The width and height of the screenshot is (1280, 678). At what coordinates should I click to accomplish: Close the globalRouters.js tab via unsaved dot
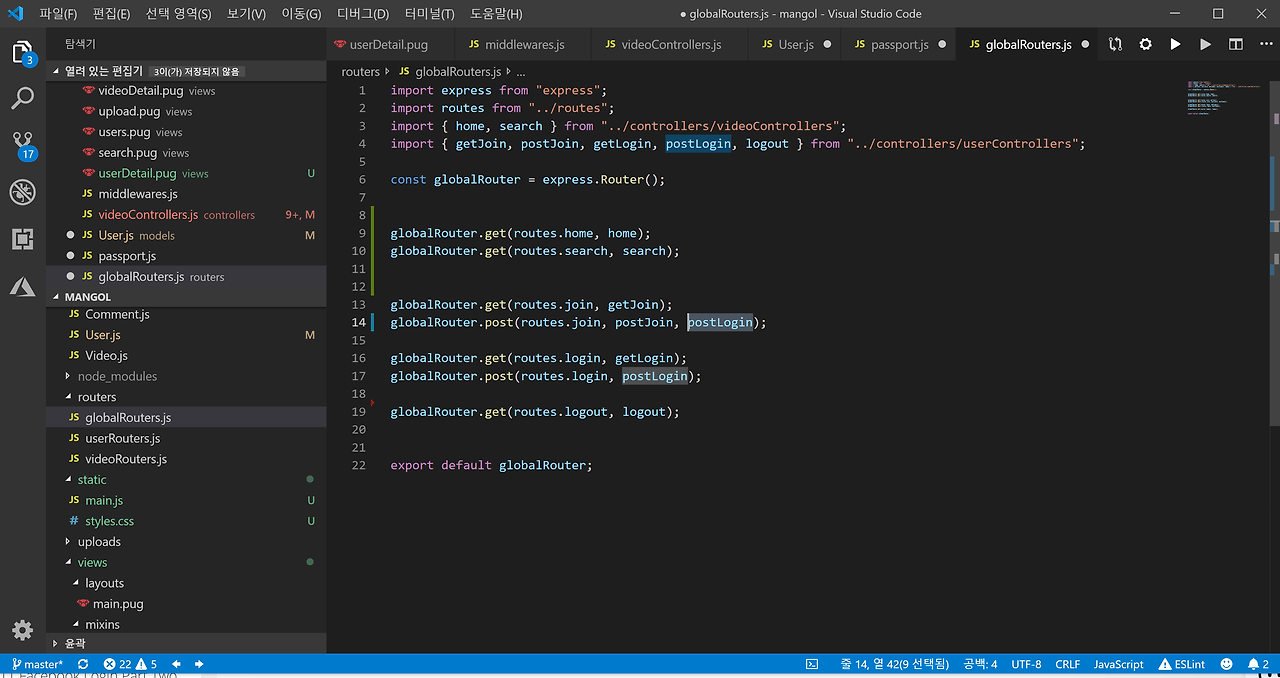[1086, 45]
